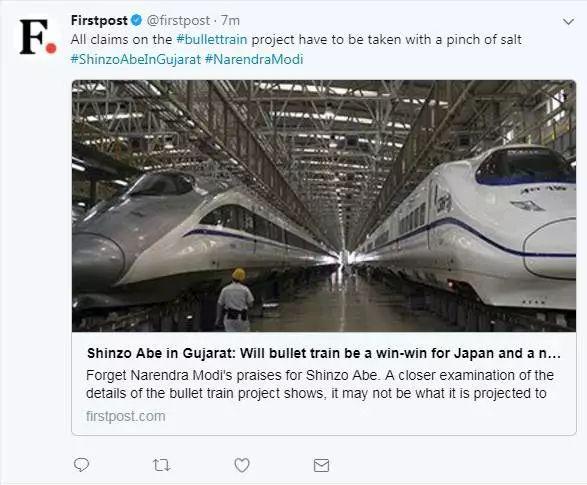Like the tweet with the heart icon

(242, 465)
